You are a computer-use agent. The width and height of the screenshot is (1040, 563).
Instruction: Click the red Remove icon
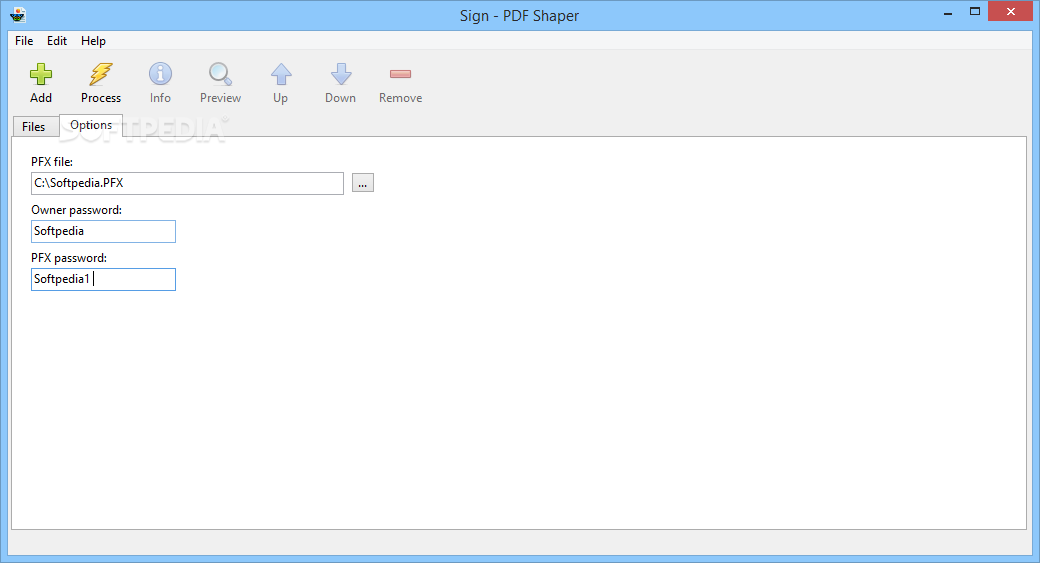point(401,74)
